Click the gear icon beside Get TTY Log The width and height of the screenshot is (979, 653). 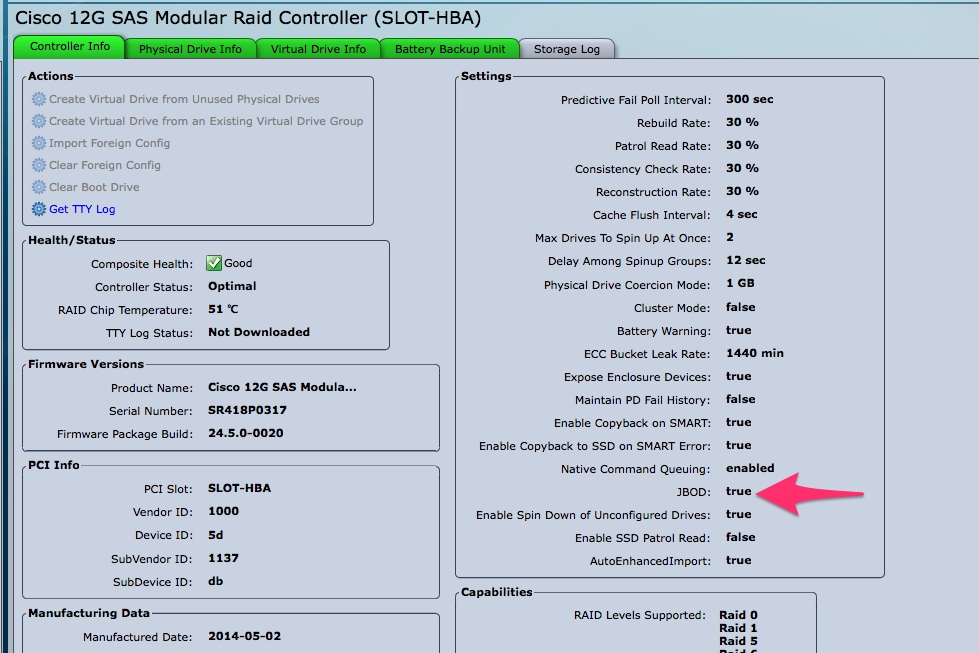[39, 209]
